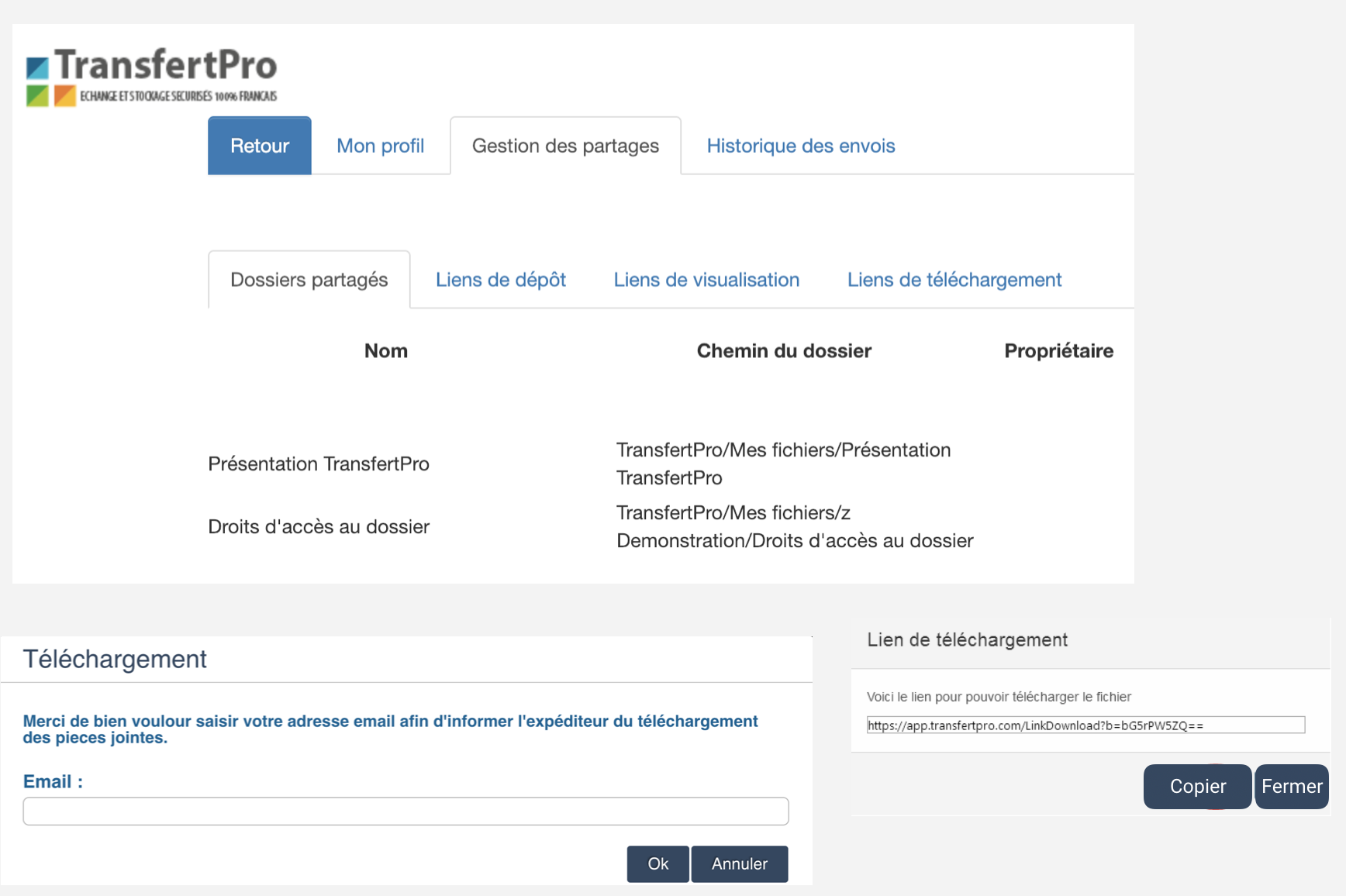
Task: Switch to Liens de dépôt tab
Action: (x=501, y=280)
